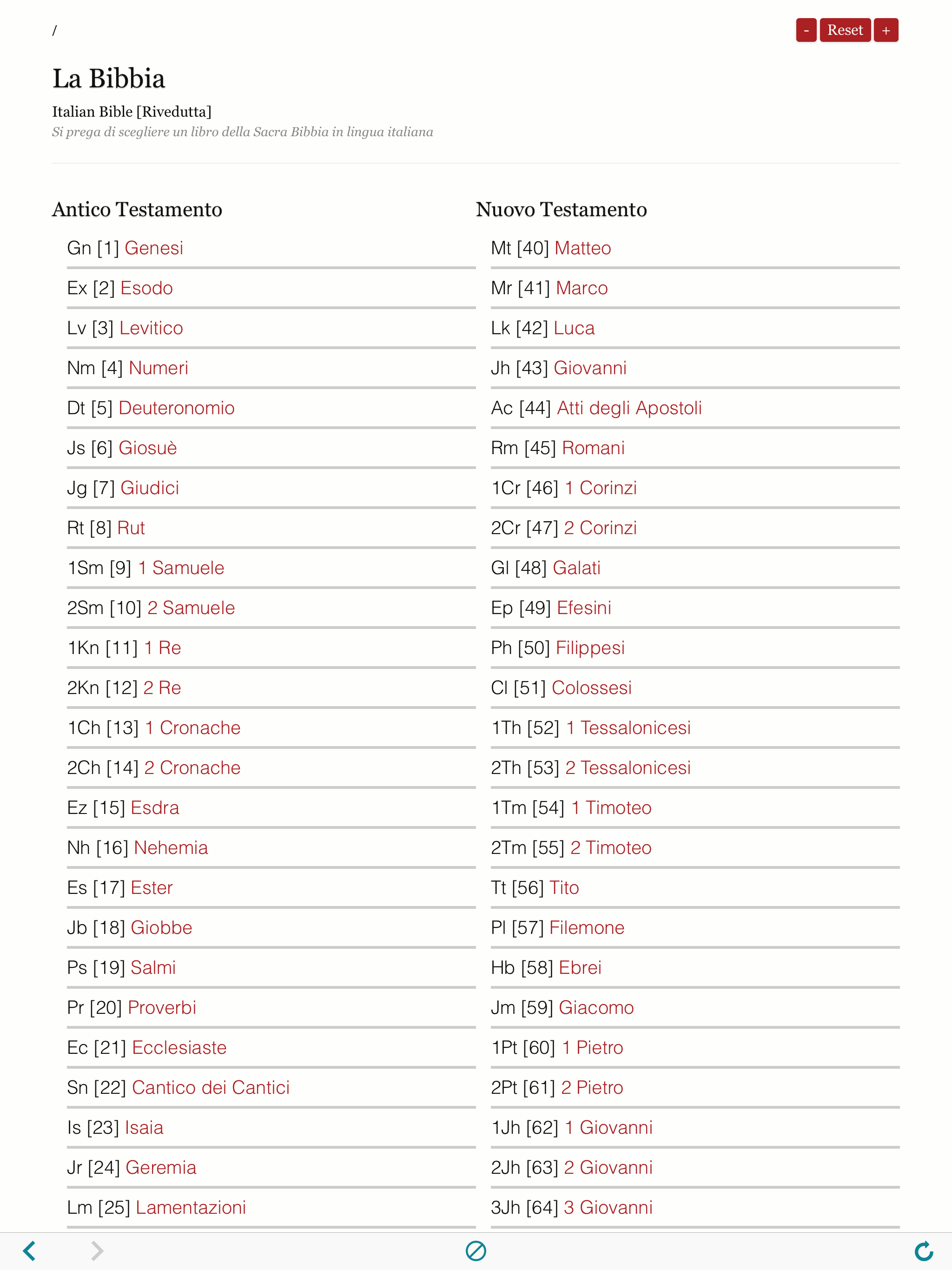Open the Lamentazioni book

(191, 1207)
